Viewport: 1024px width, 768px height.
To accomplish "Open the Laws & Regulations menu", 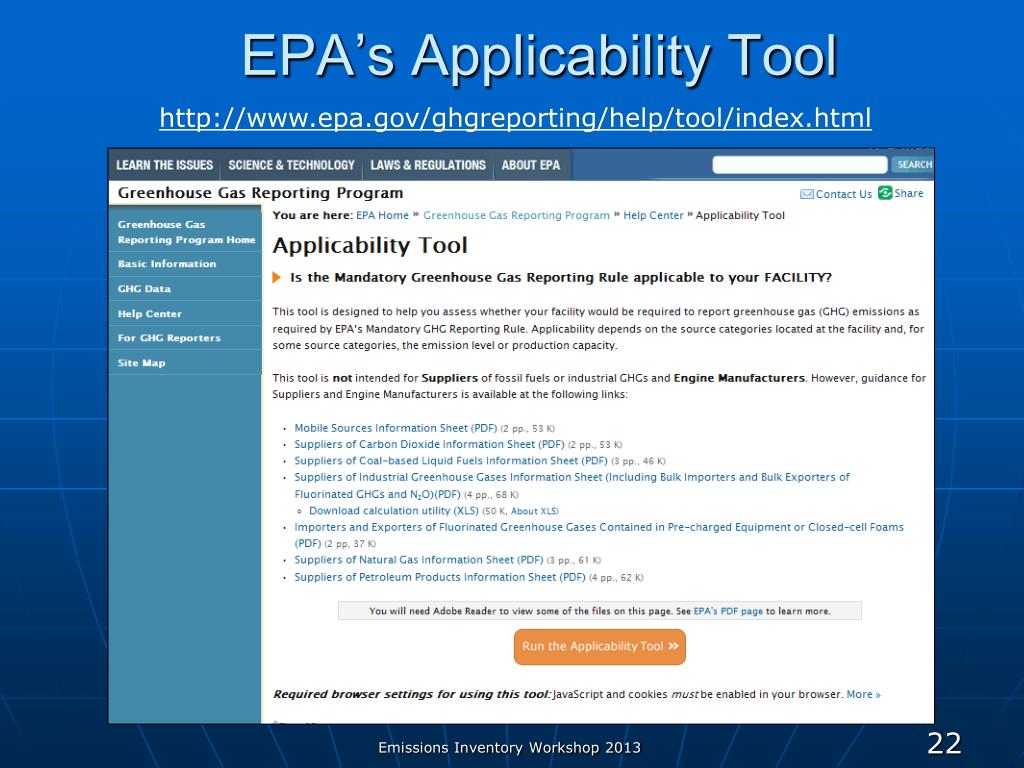I will pos(428,165).
